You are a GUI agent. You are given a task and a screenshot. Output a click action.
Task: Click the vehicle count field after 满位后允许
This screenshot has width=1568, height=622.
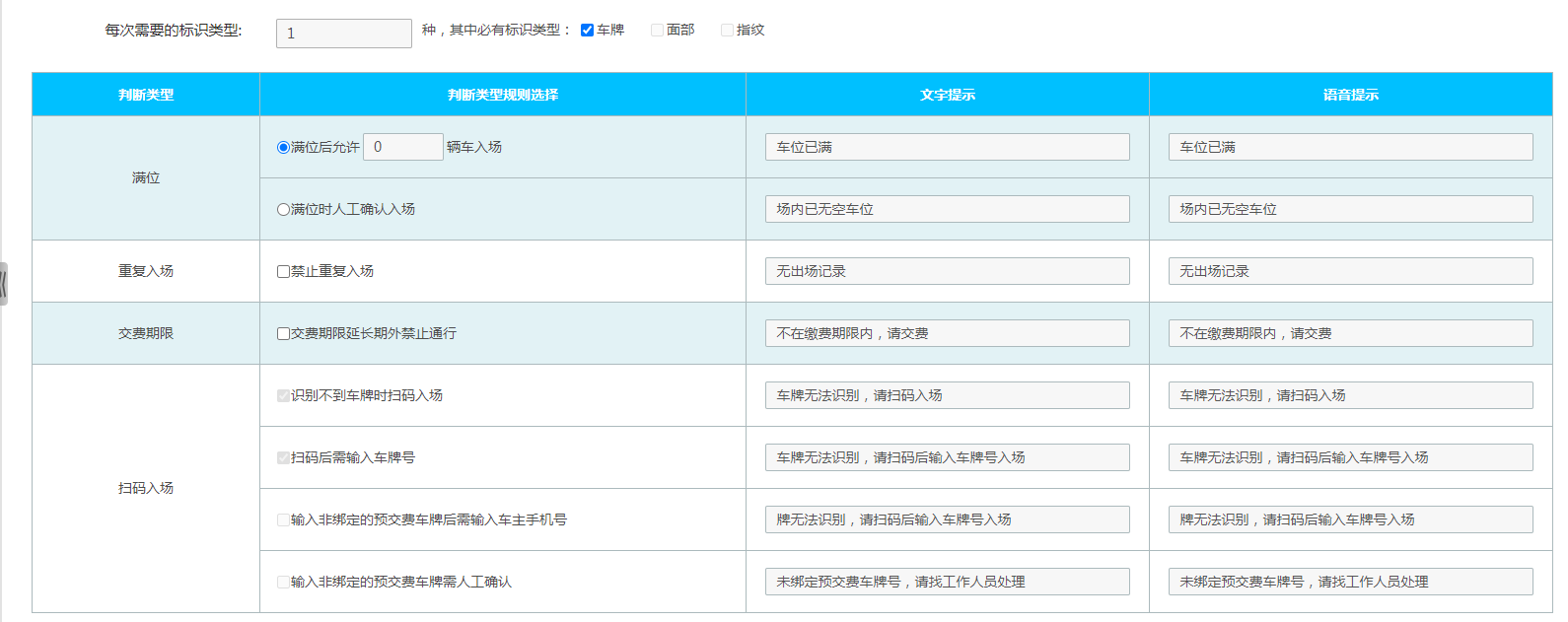point(402,147)
